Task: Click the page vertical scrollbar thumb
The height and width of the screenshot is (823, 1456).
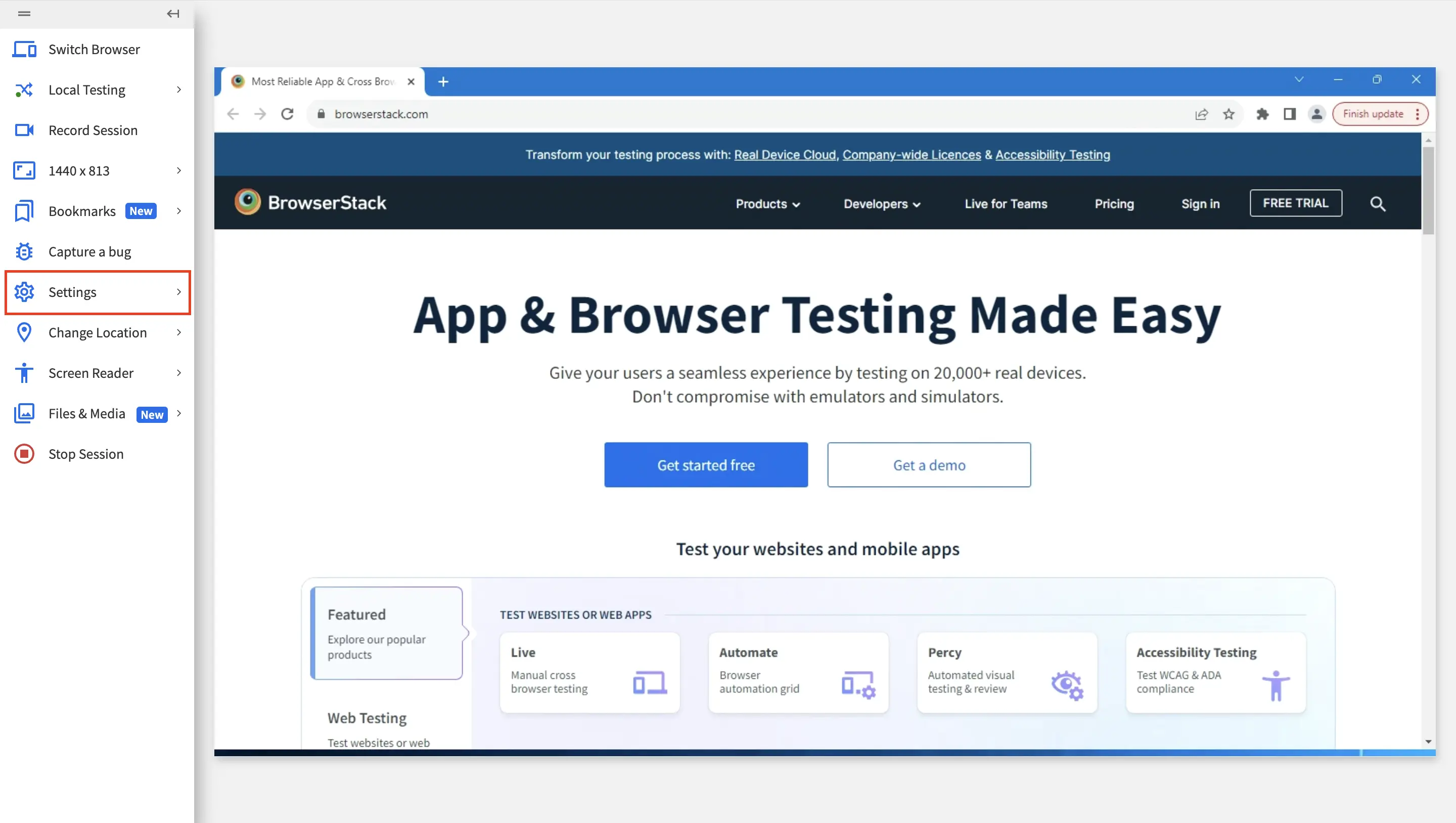Action: click(1428, 190)
